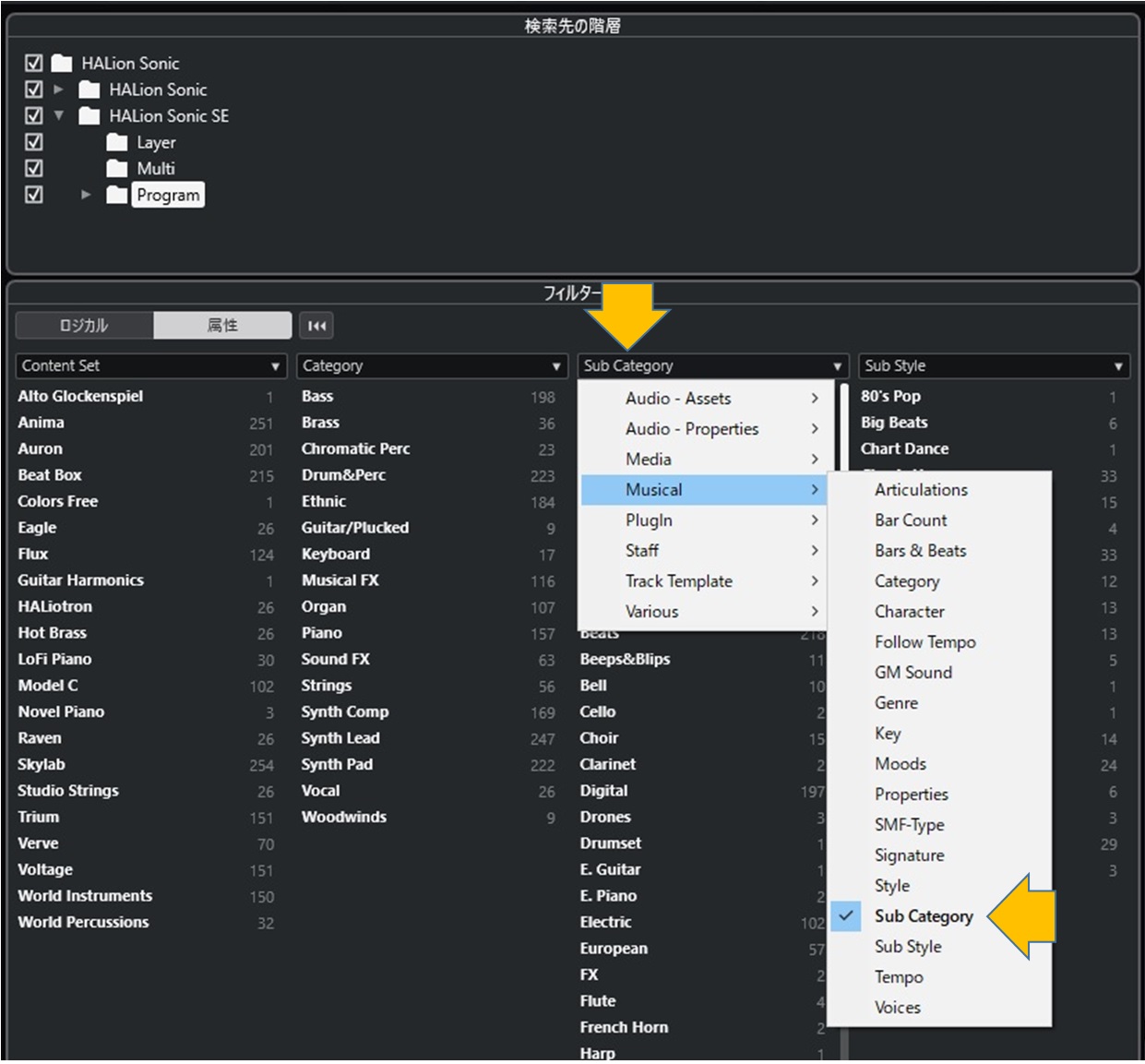
Task: Select the Layer folder in tree
Action: click(x=156, y=142)
